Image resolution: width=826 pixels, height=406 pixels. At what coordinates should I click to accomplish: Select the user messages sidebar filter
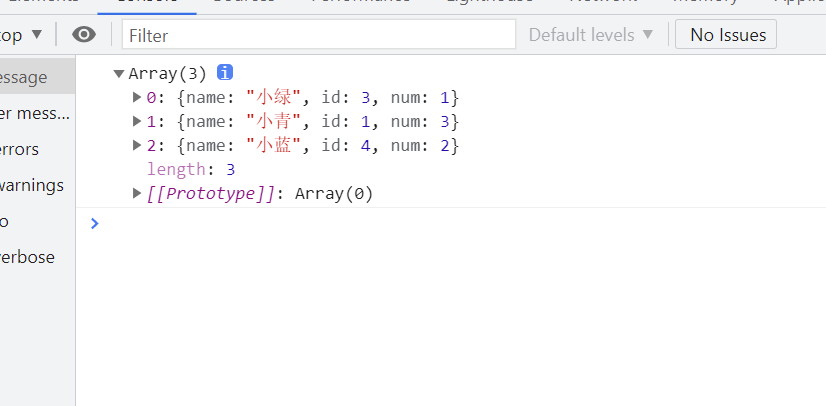tap(35, 113)
